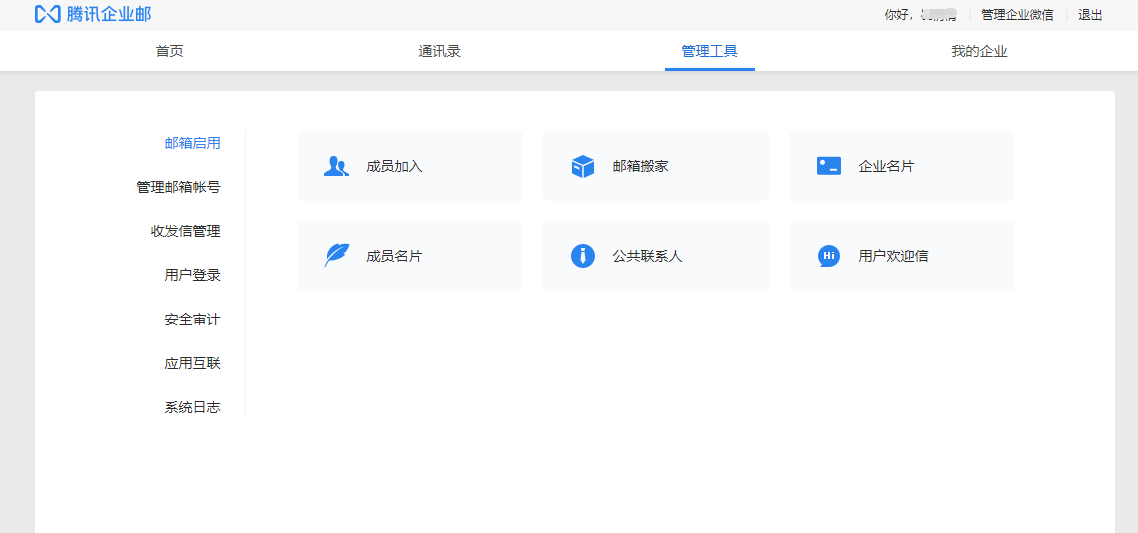Image resolution: width=1138 pixels, height=533 pixels.
Task: Open 管理邮箱帐号 in the sidebar
Action: tap(178, 187)
